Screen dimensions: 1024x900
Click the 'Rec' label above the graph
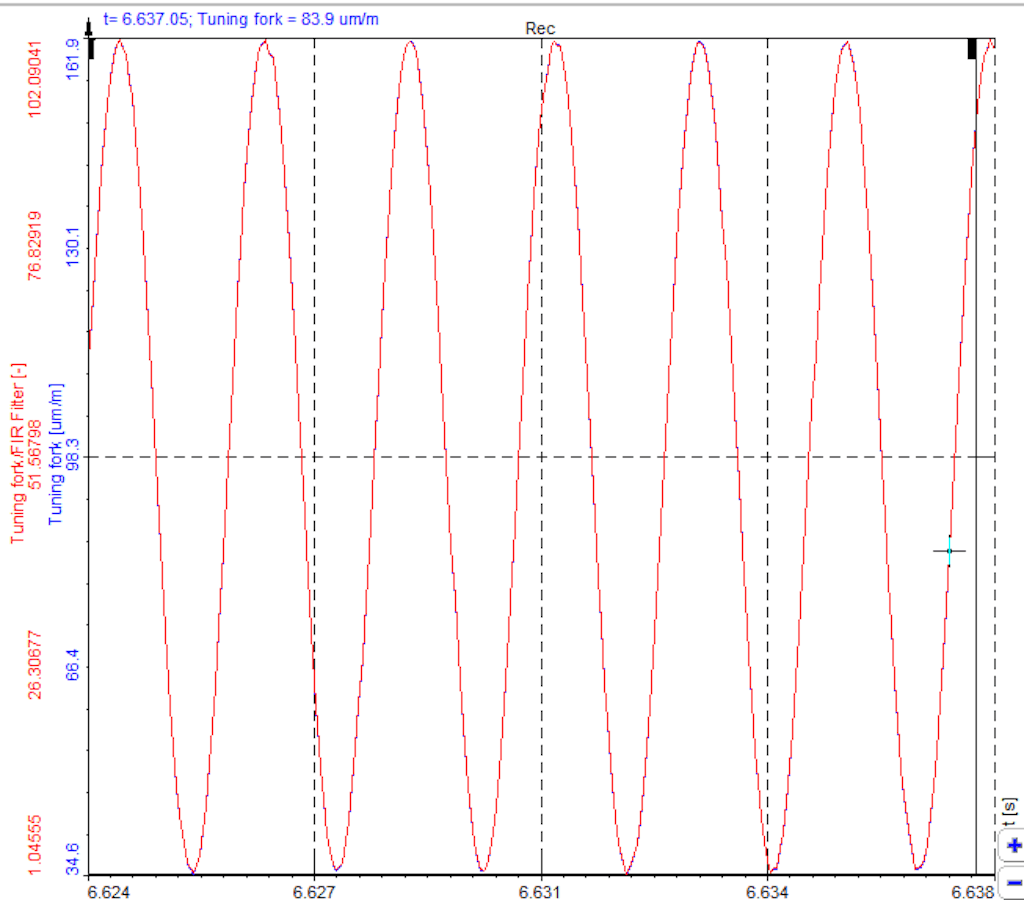pyautogui.click(x=540, y=29)
